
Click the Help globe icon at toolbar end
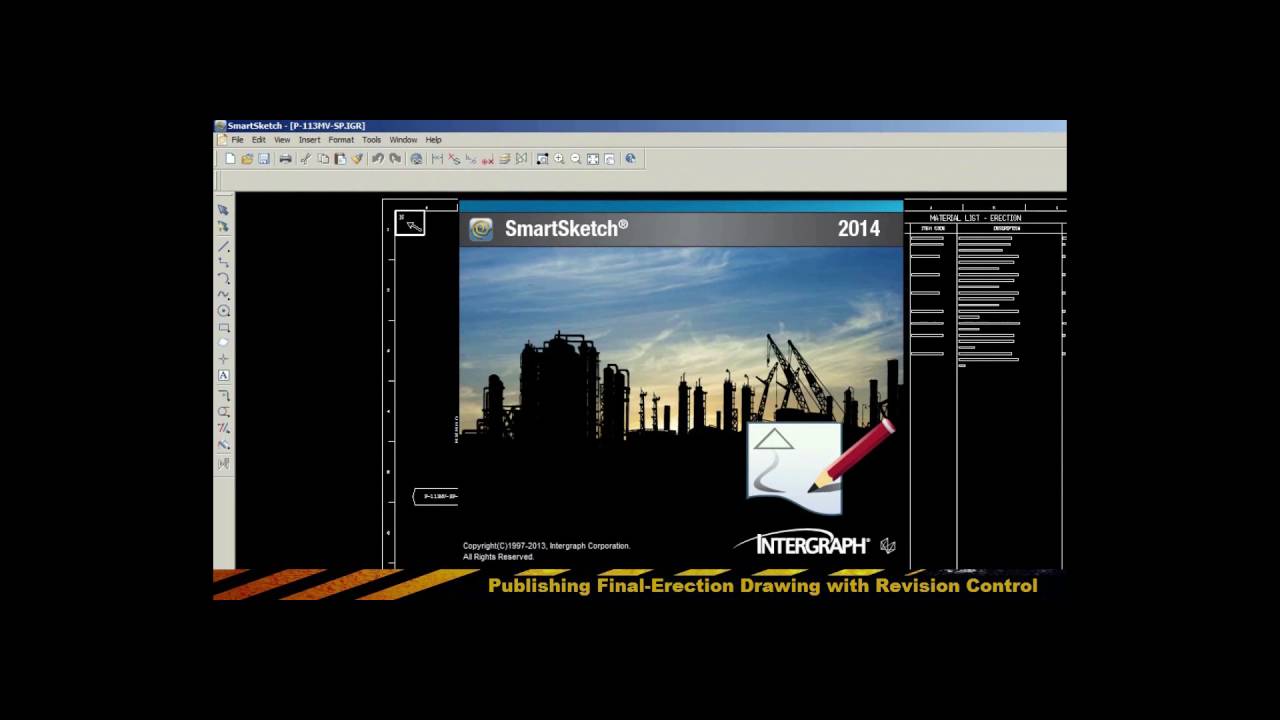click(630, 159)
